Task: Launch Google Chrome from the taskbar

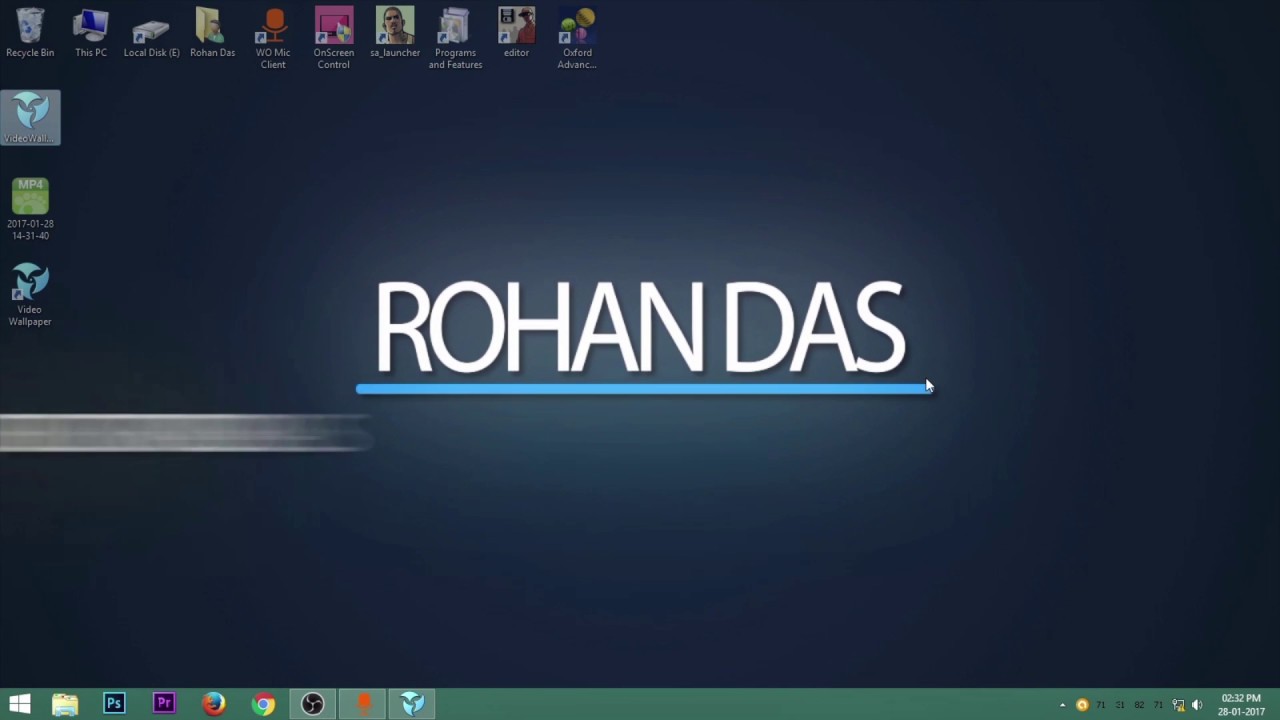Action: tap(263, 704)
